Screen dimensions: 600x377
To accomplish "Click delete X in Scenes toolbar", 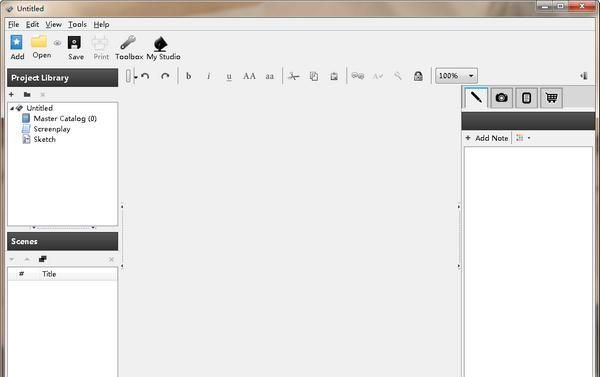I will (111, 259).
